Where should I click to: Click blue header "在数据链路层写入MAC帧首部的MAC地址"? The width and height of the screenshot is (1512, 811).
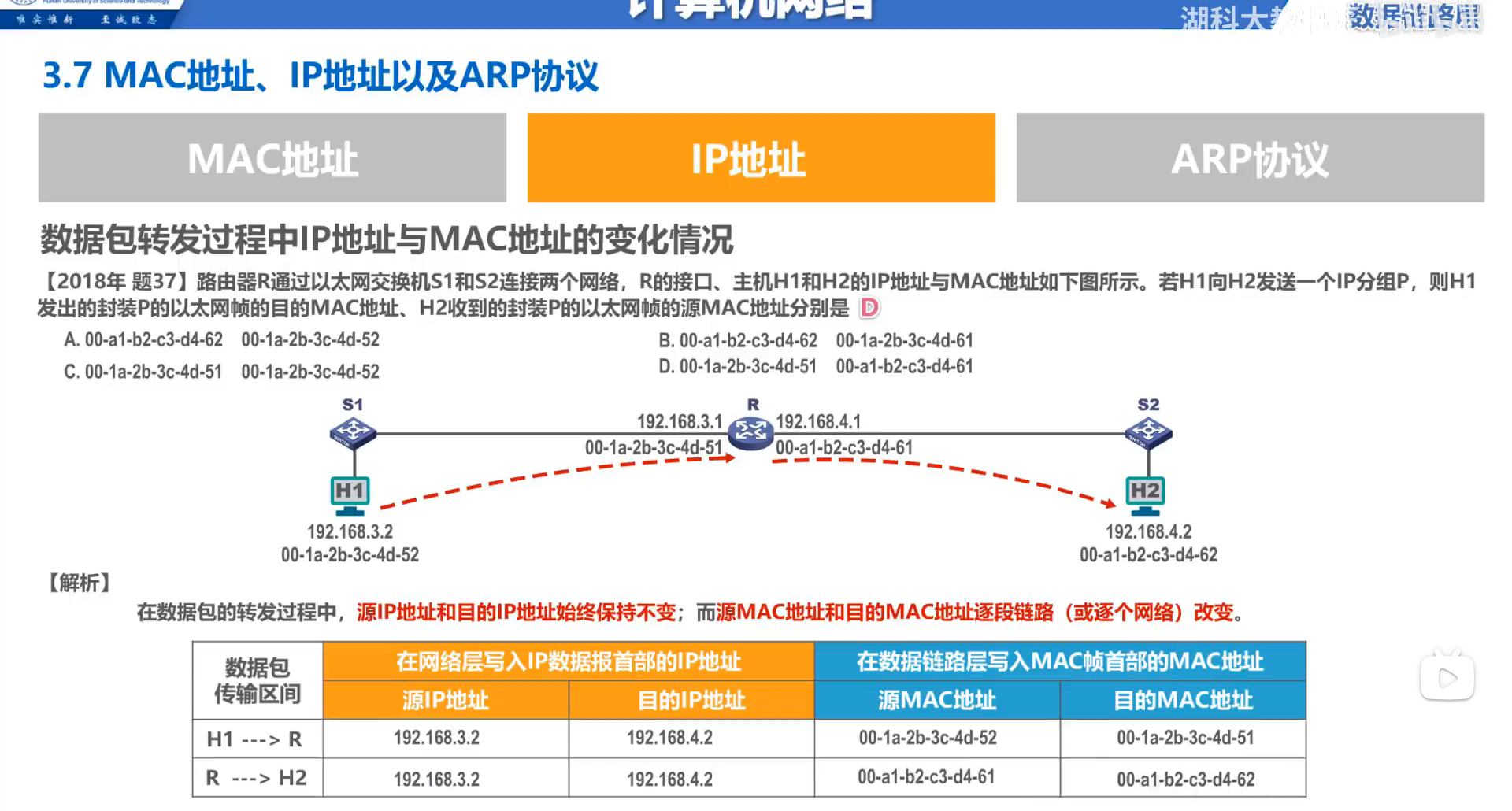point(1060,661)
